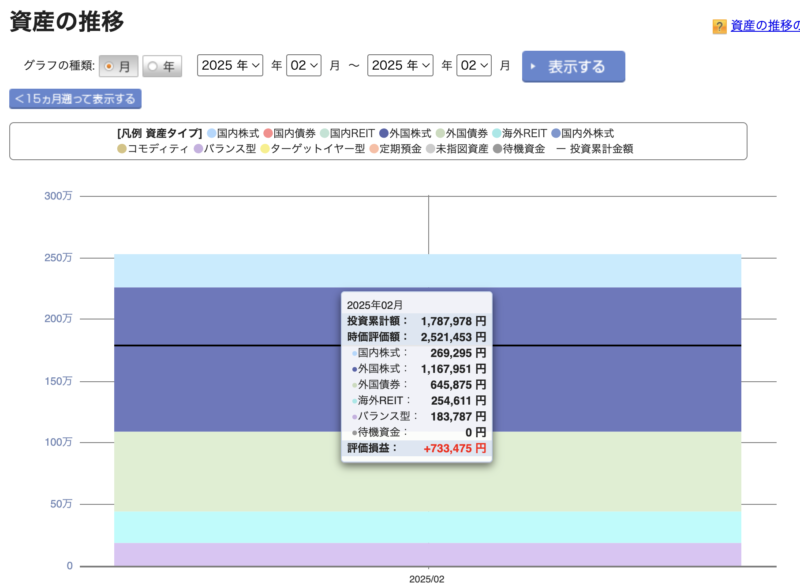
Task: Open the 資産の推移 help link
Action: [x=765, y=26]
